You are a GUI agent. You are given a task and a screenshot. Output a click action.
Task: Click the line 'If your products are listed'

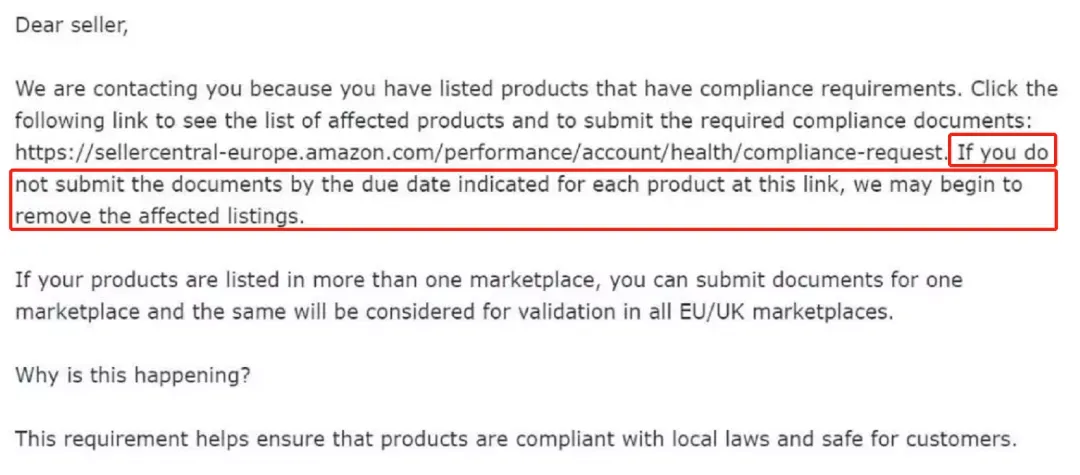coord(488,279)
